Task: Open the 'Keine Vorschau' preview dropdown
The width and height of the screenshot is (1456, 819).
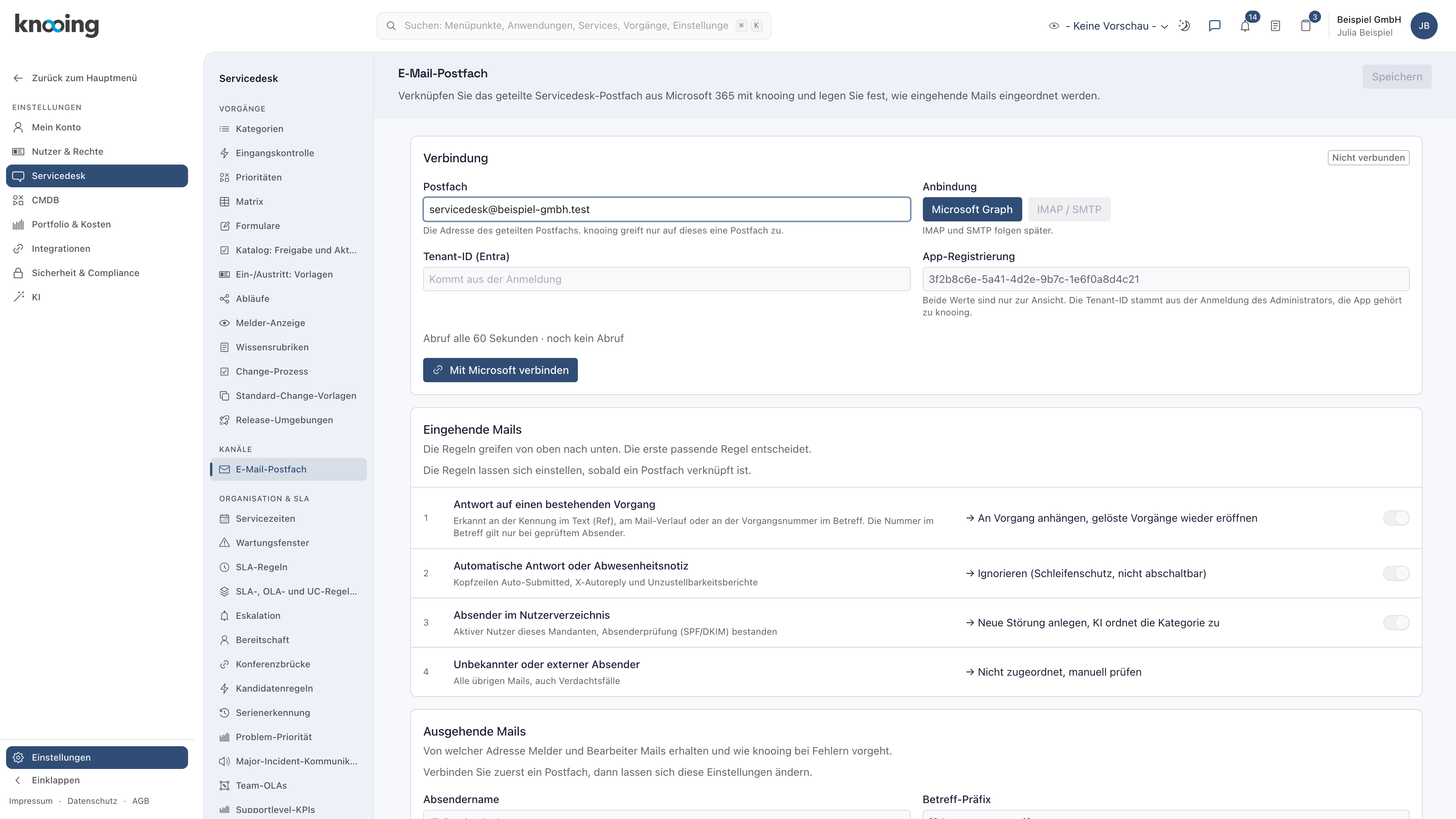Action: (1108, 26)
